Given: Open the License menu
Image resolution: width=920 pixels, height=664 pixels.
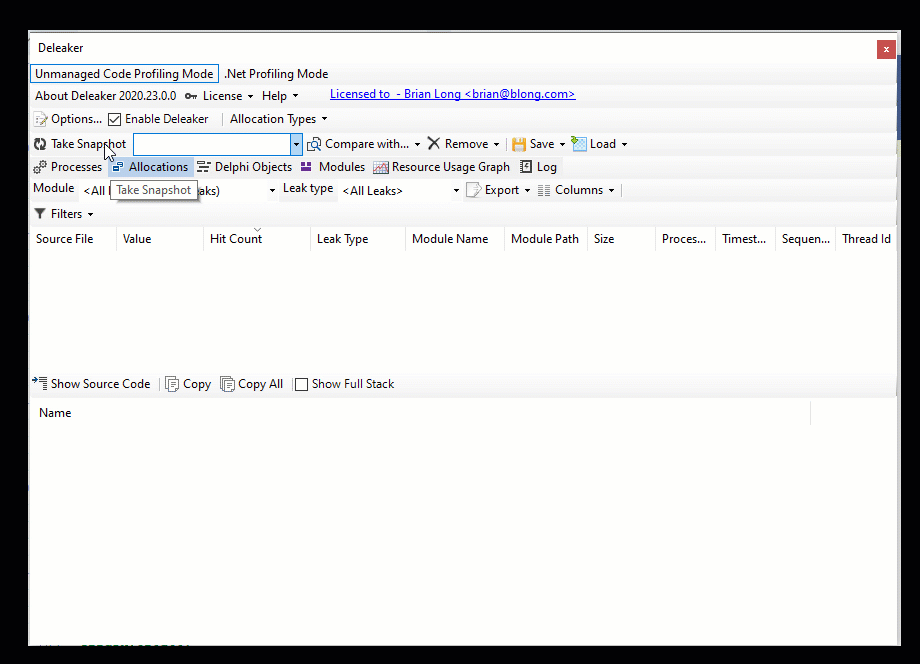Looking at the screenshot, I should click(x=219, y=96).
